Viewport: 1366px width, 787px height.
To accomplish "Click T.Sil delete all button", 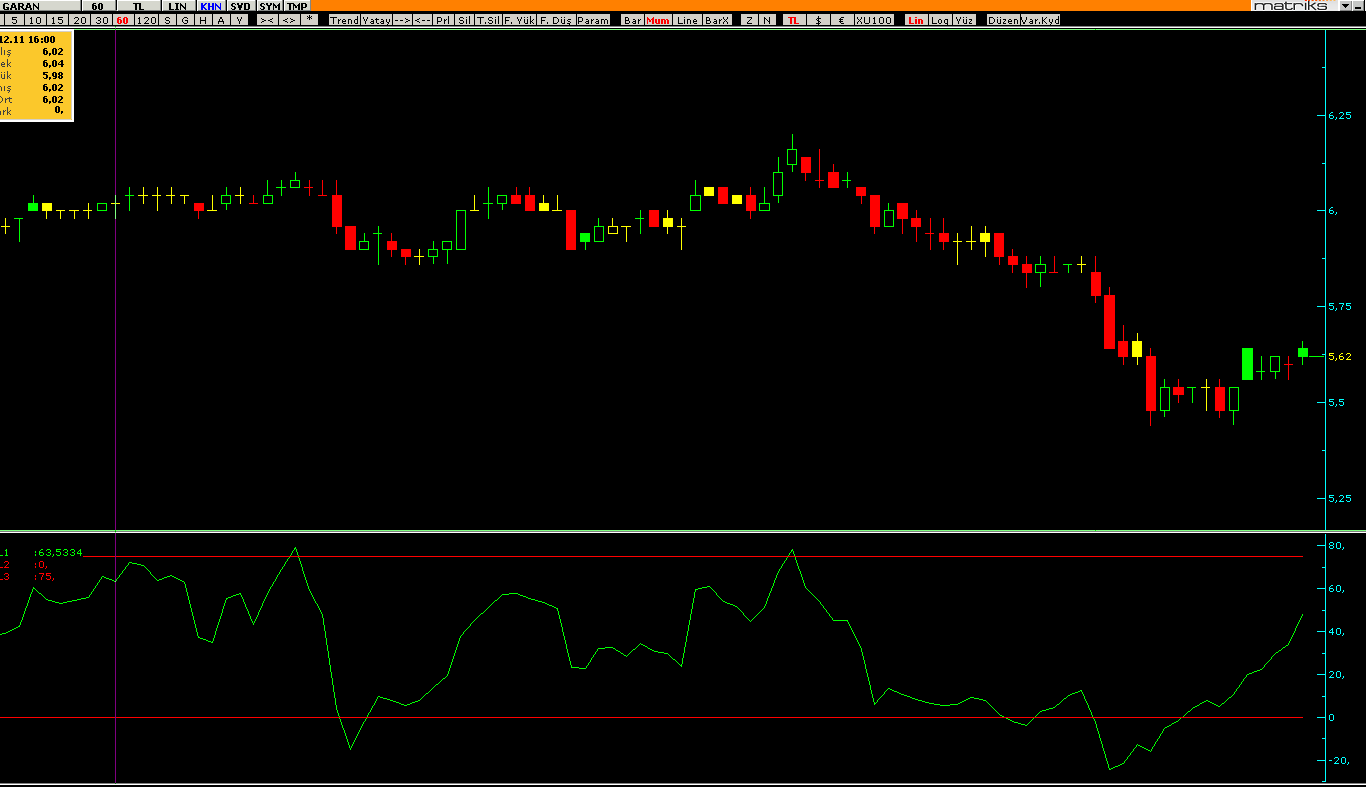I will pos(488,20).
